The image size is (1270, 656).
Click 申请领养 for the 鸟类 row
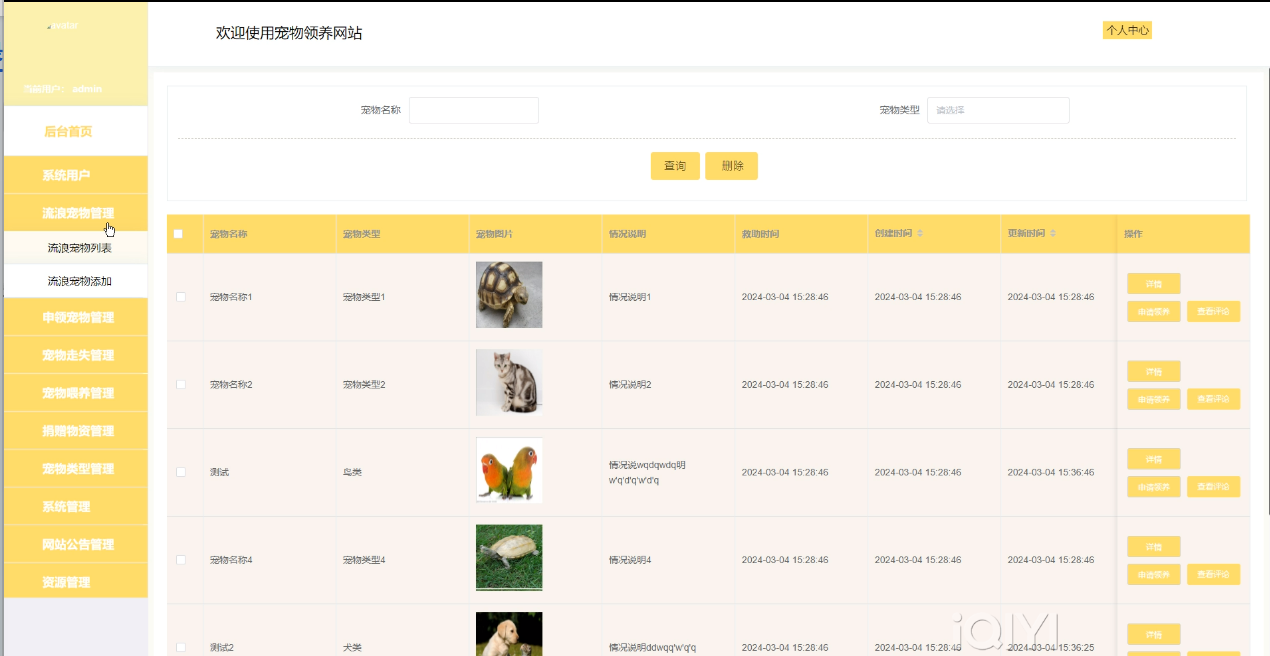click(1154, 487)
